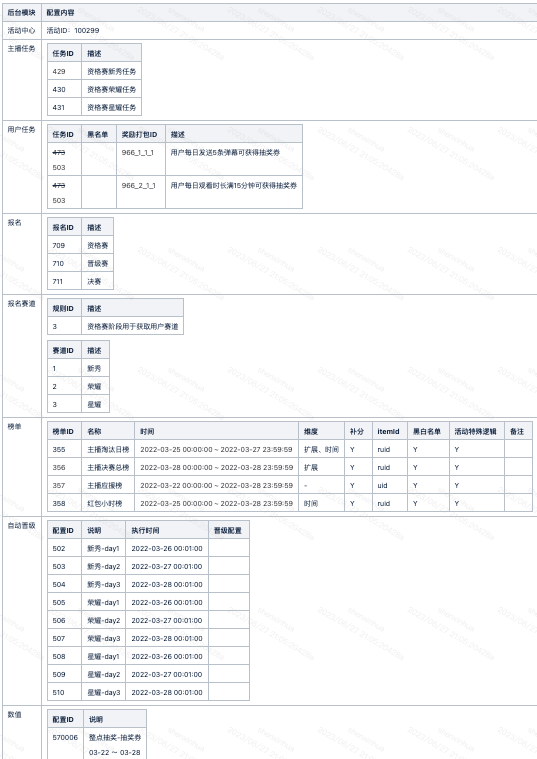Select 新秀-day2 description cell
Viewport: 537px width, 759px height.
point(104,566)
